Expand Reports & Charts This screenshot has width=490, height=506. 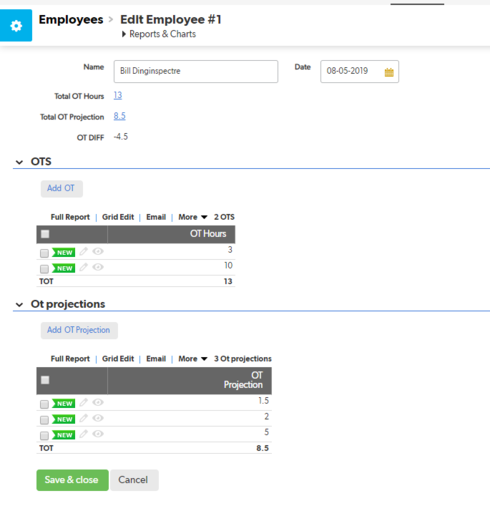click(x=159, y=34)
